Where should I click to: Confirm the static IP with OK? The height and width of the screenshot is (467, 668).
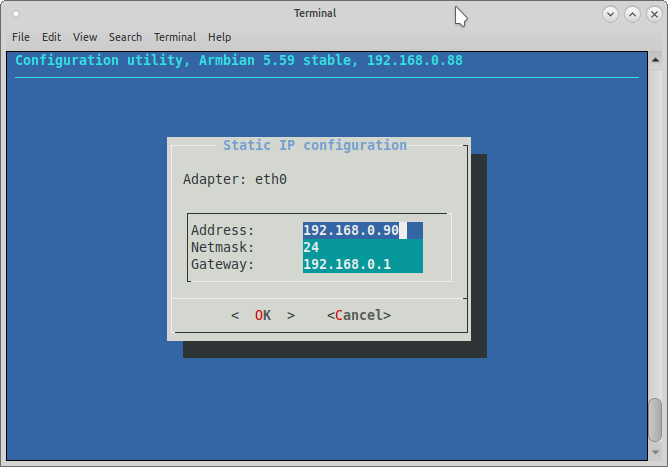pos(263,315)
